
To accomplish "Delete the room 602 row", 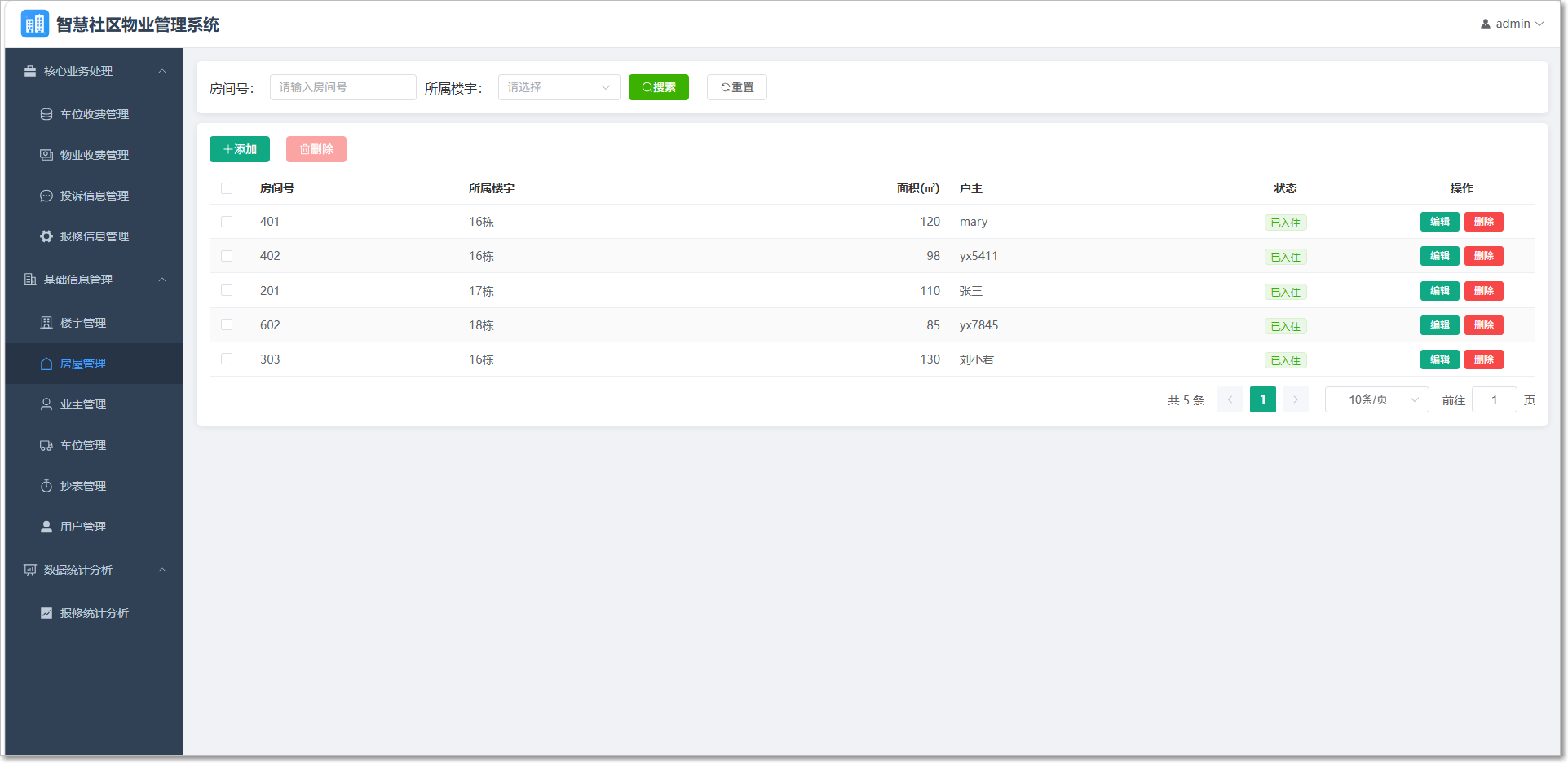I will pyautogui.click(x=1484, y=325).
